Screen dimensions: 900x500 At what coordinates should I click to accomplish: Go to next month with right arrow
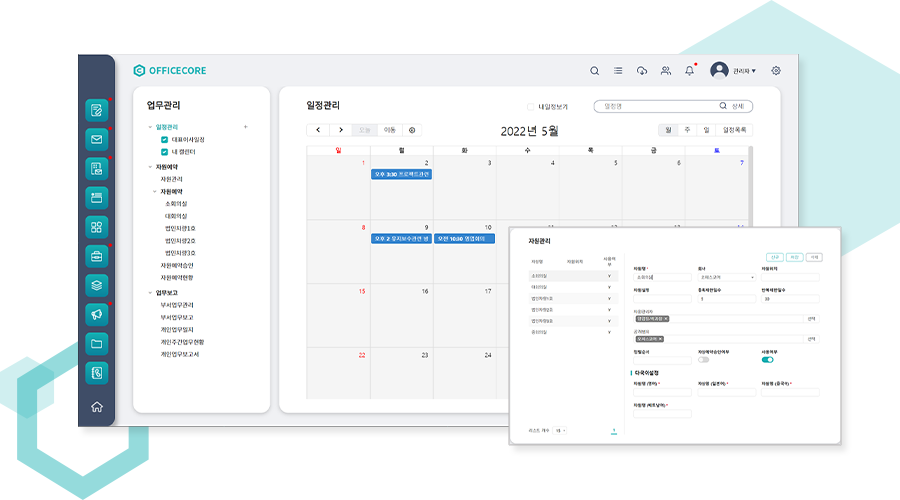click(x=341, y=130)
